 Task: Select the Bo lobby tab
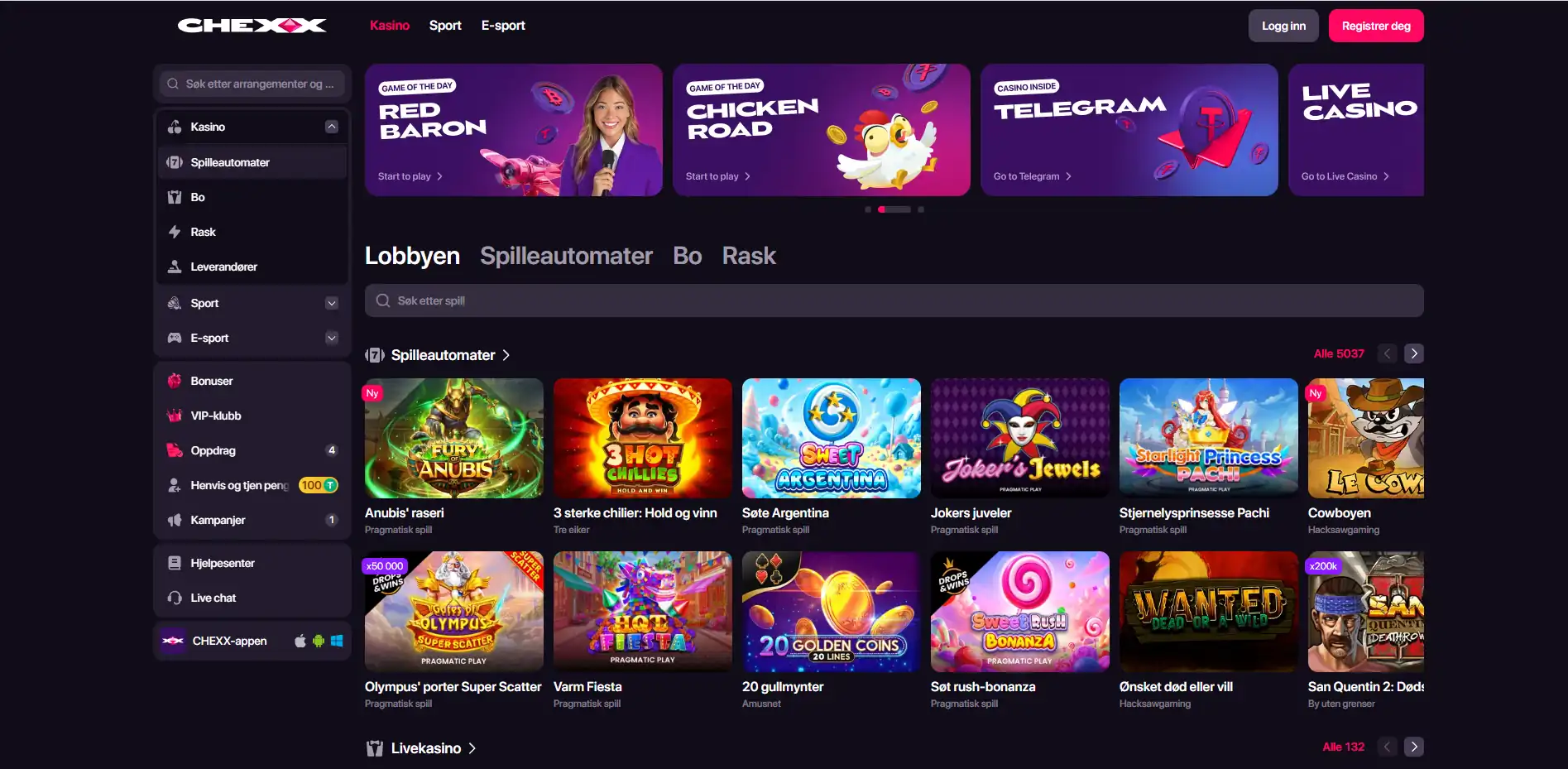coord(687,256)
